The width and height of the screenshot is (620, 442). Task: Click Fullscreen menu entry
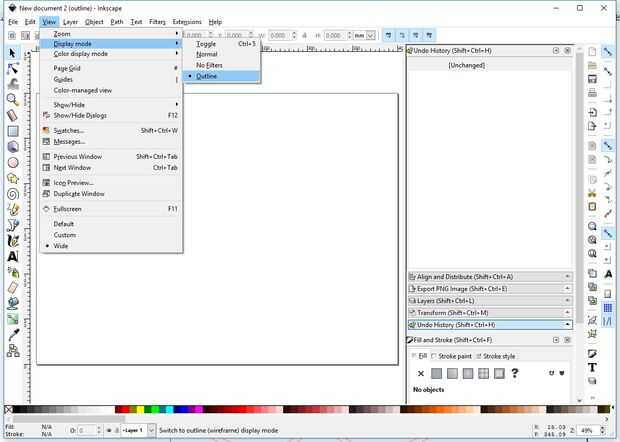[111, 209]
